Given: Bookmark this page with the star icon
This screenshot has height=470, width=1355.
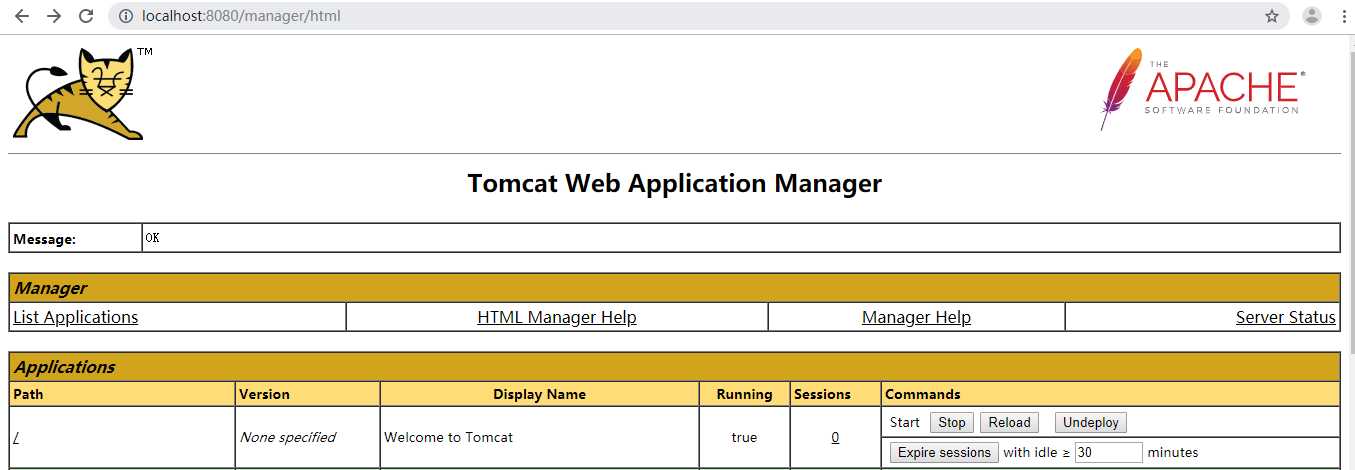Looking at the screenshot, I should coord(1272,16).
